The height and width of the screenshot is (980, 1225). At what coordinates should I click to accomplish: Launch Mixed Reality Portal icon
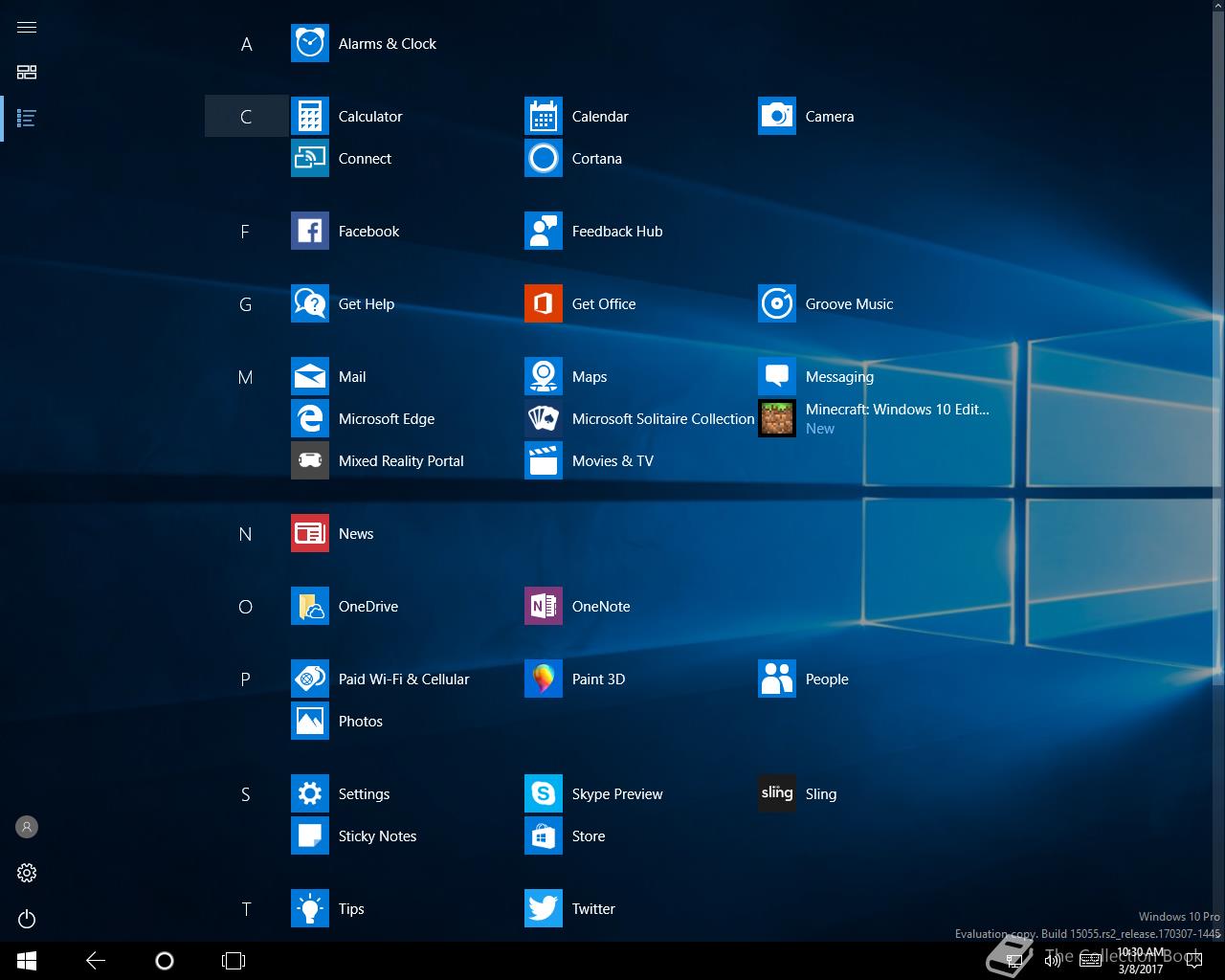click(310, 460)
